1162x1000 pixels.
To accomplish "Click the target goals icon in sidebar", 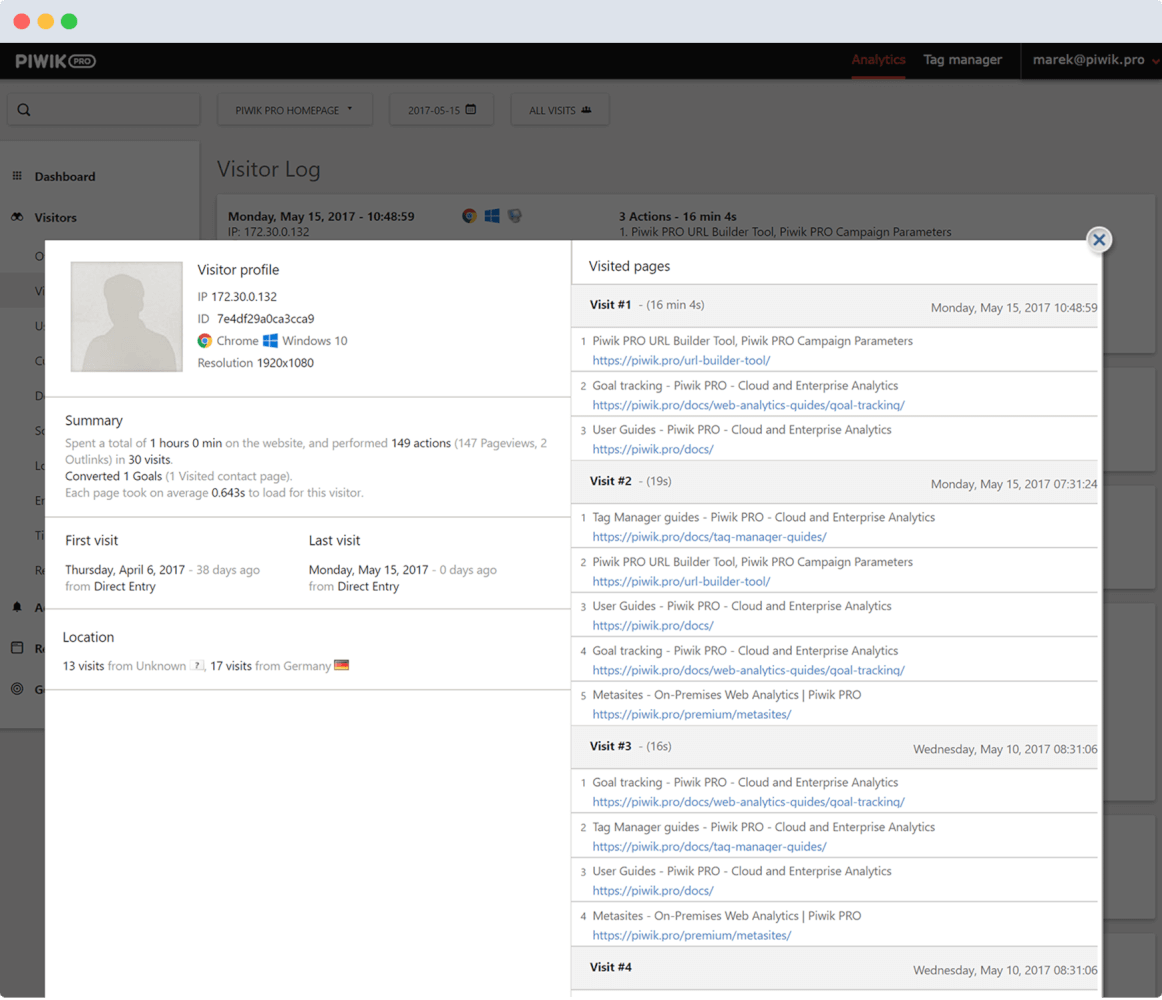I will [17, 688].
